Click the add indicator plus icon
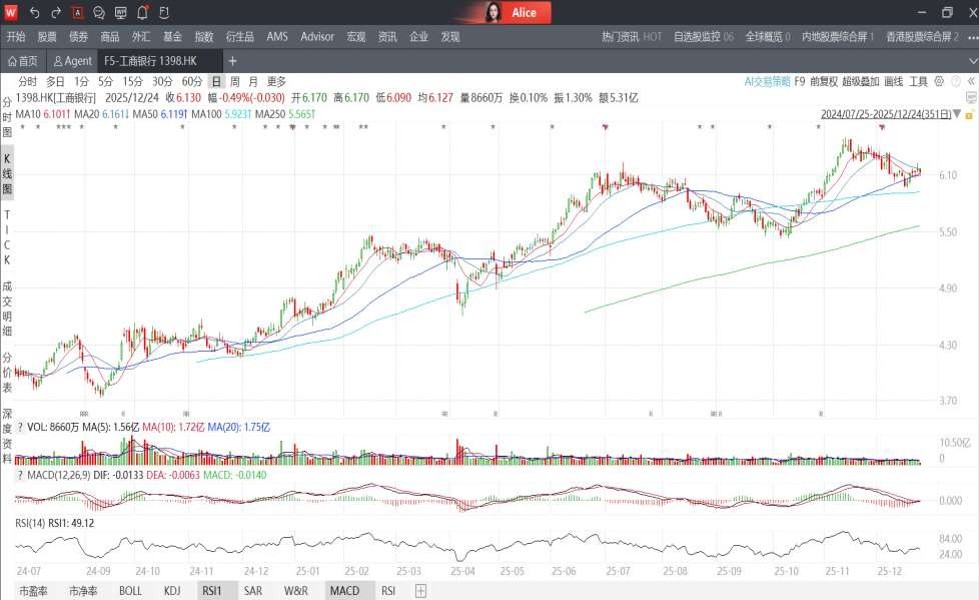Screen dimensions: 979x600 420,591
